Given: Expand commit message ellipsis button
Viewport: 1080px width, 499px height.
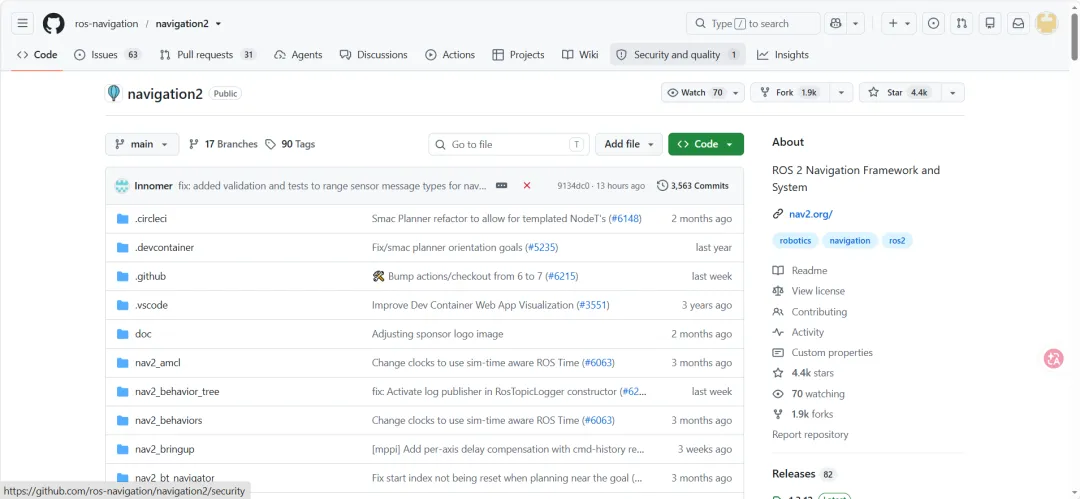Looking at the screenshot, I should point(501,185).
